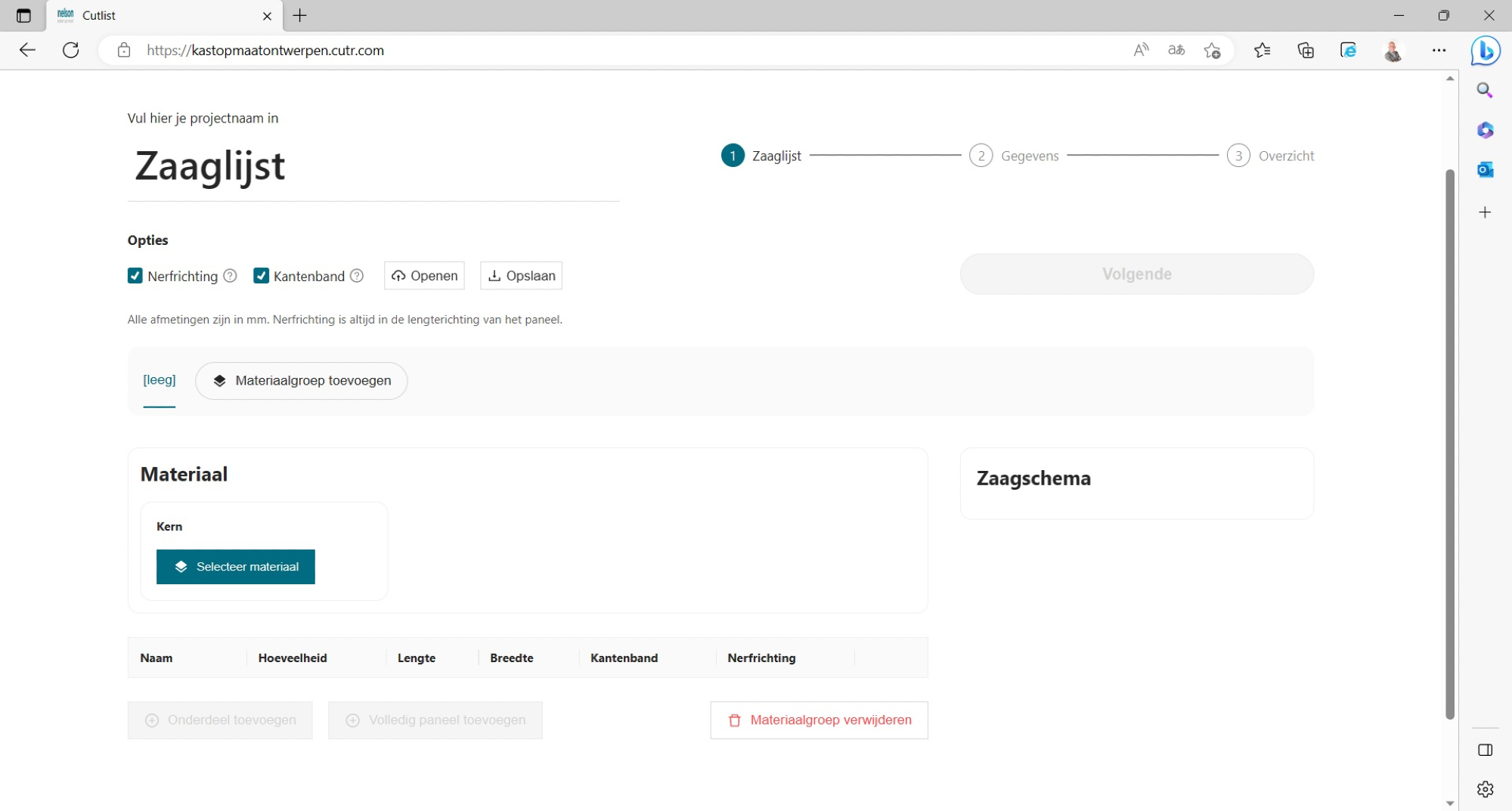Click the Materiaal heading
Image resolution: width=1512 pixels, height=811 pixels.
click(x=184, y=475)
